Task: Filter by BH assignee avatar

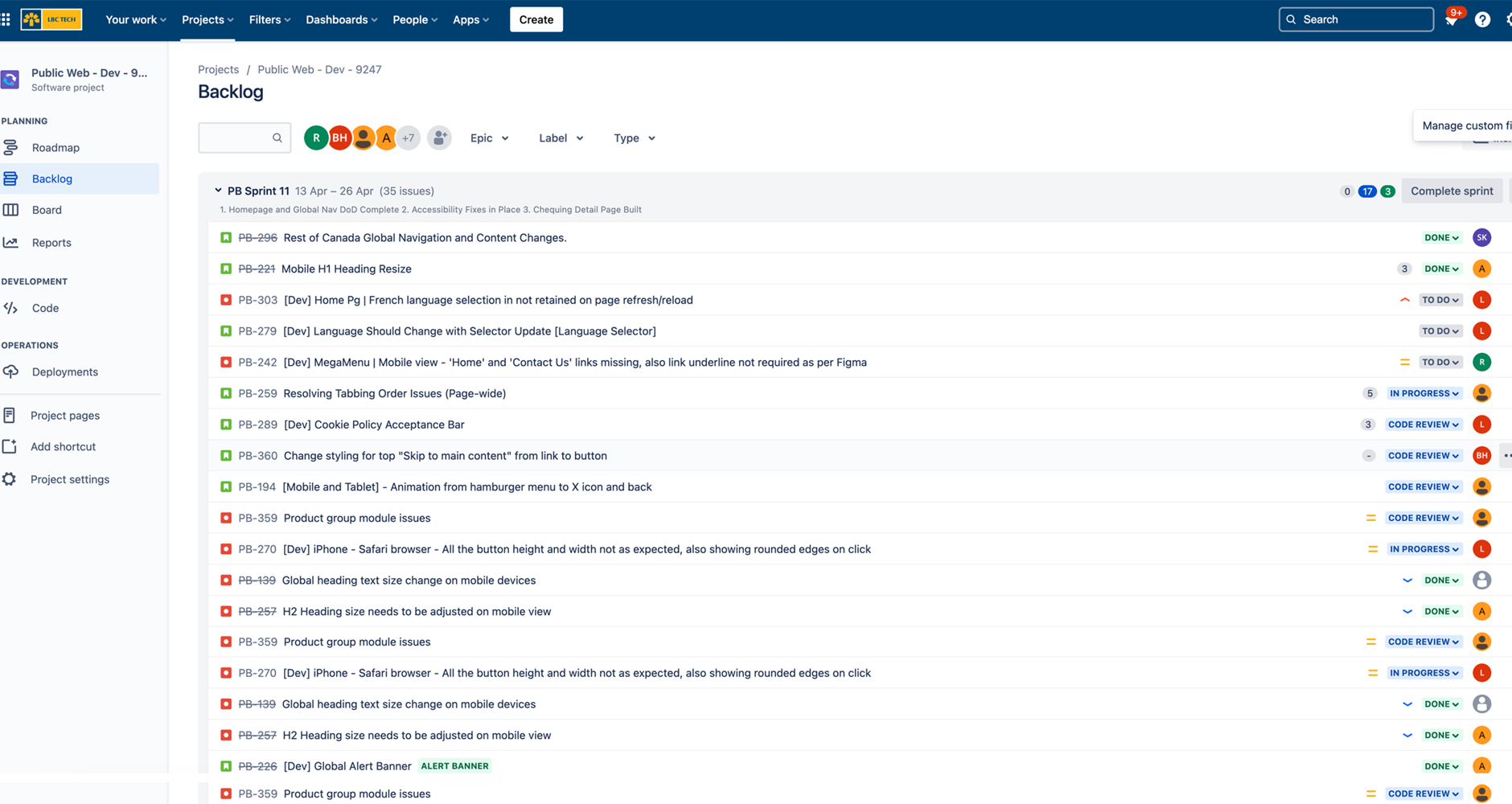Action: pos(339,138)
